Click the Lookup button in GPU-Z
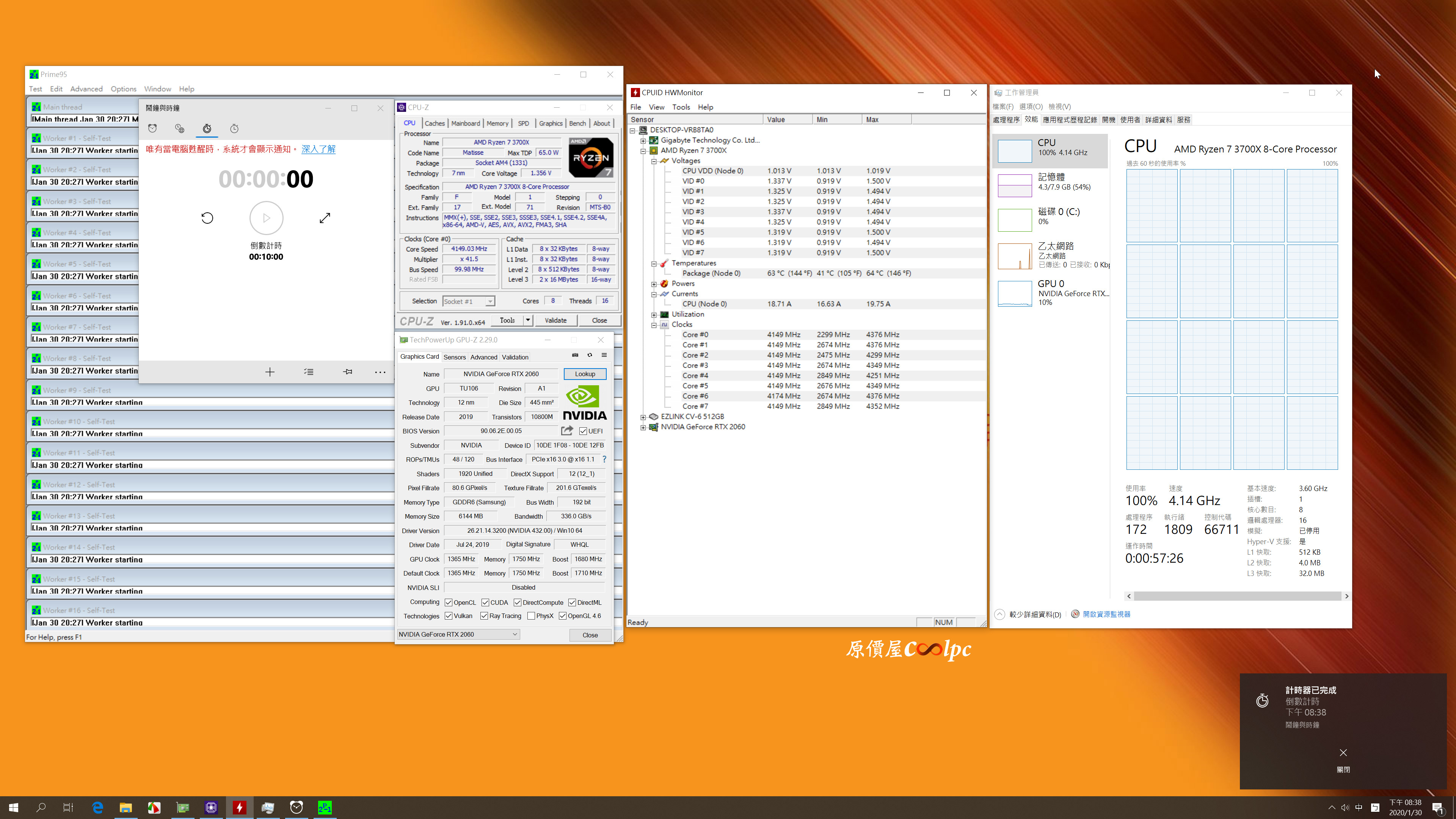 pos(585,373)
